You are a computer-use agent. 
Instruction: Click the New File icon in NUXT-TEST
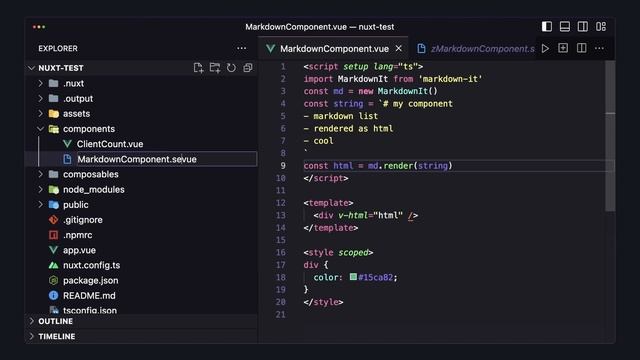coord(198,68)
